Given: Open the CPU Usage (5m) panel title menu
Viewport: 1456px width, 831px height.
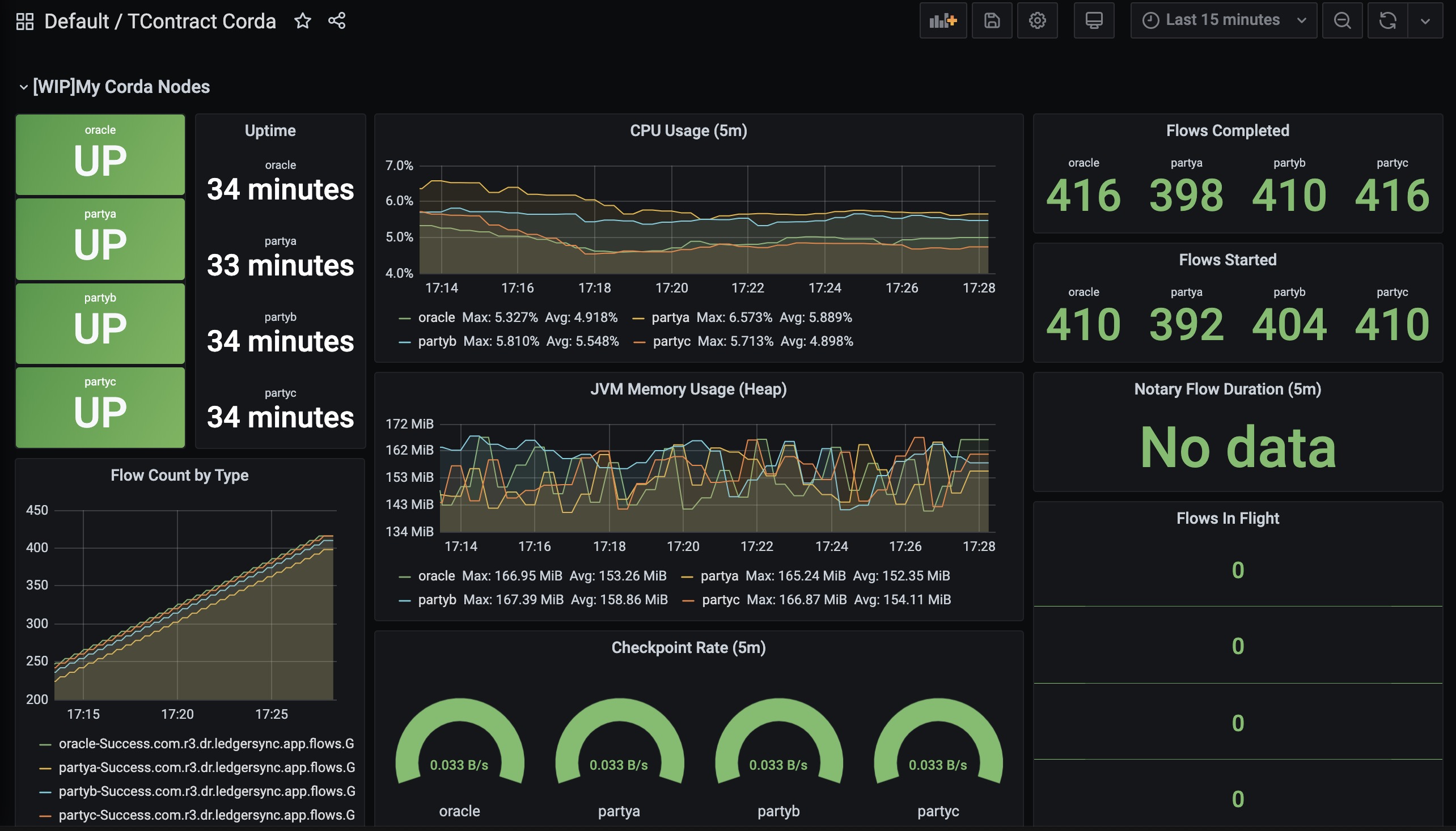Looking at the screenshot, I should click(688, 131).
